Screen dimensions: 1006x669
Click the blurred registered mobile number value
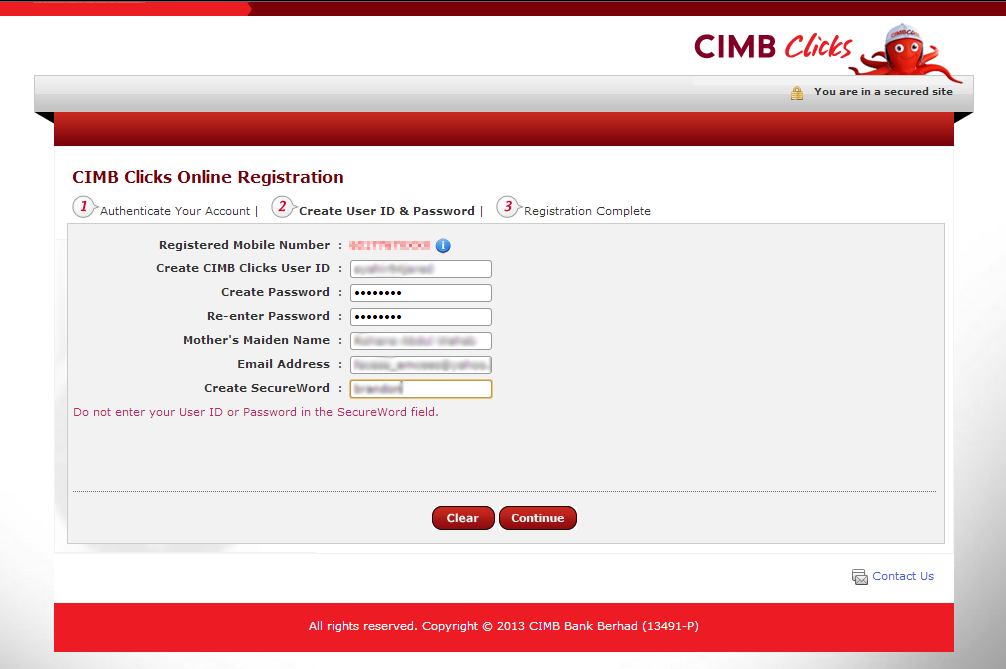[389, 246]
